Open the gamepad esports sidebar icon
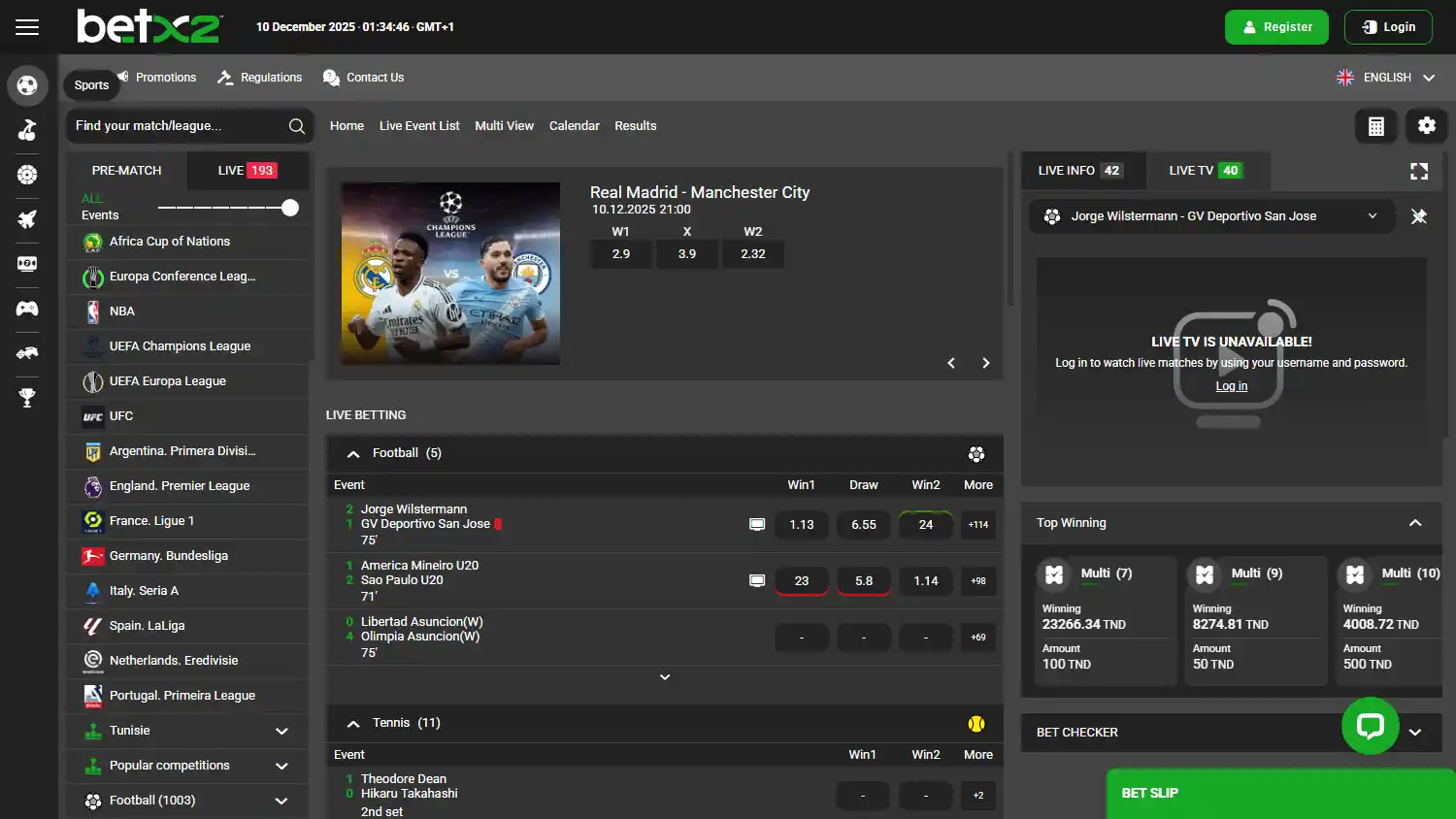1456x819 pixels. tap(27, 309)
